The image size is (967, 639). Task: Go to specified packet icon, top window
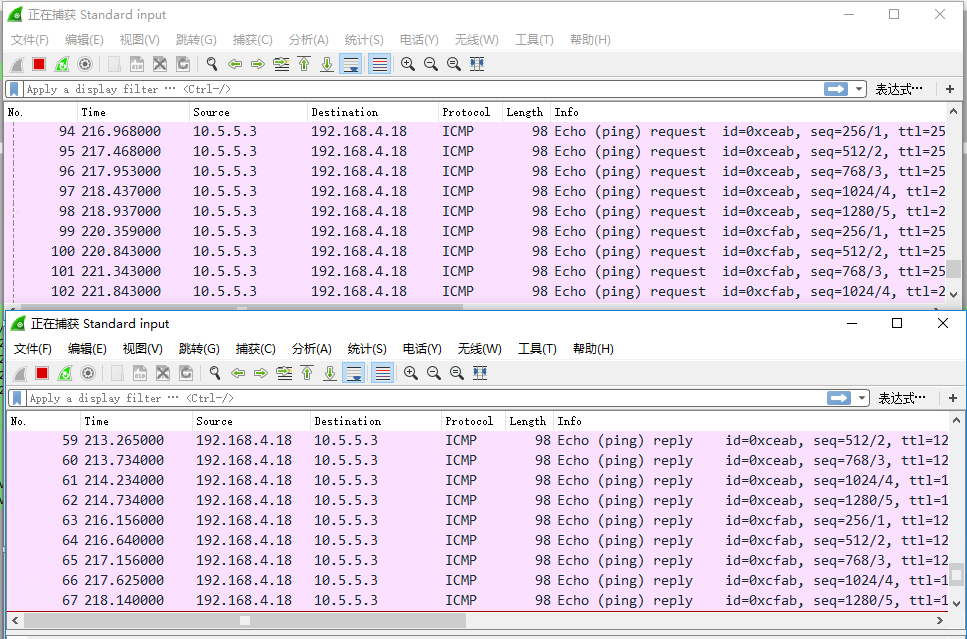281,64
